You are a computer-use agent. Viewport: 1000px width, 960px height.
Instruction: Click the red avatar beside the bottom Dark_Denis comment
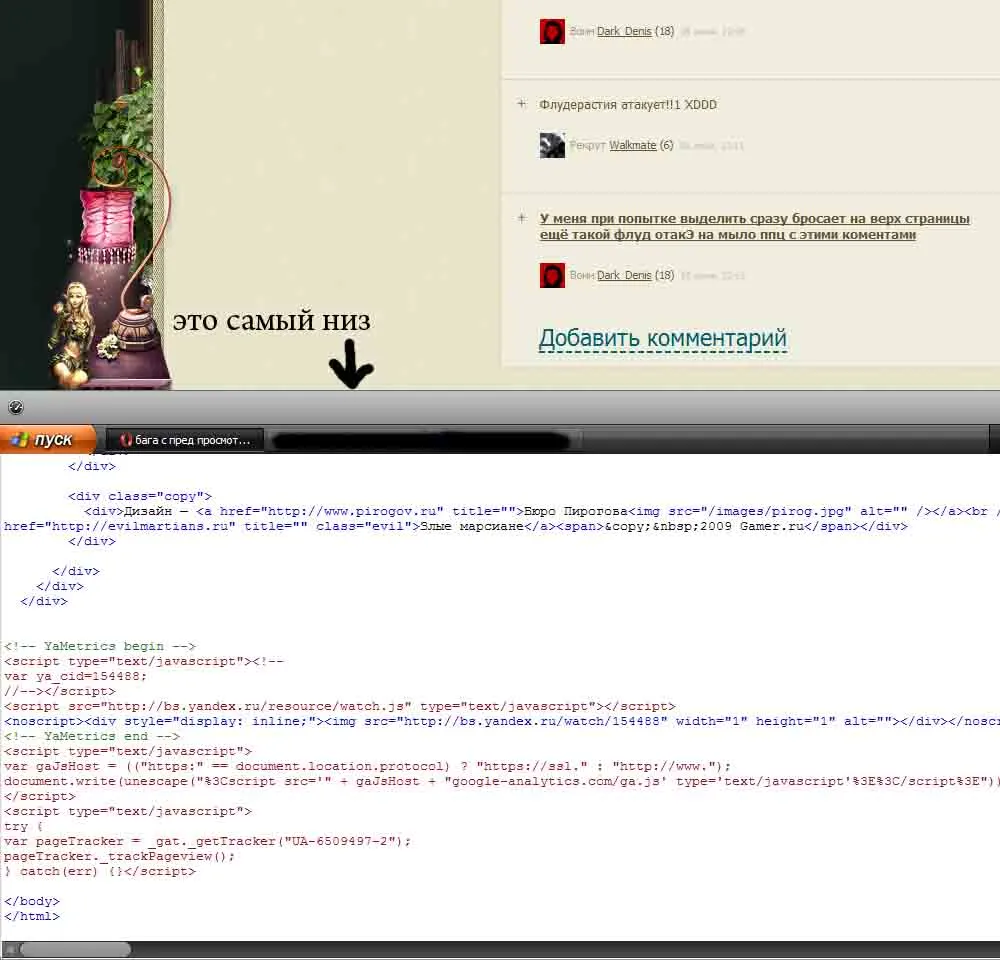552,275
